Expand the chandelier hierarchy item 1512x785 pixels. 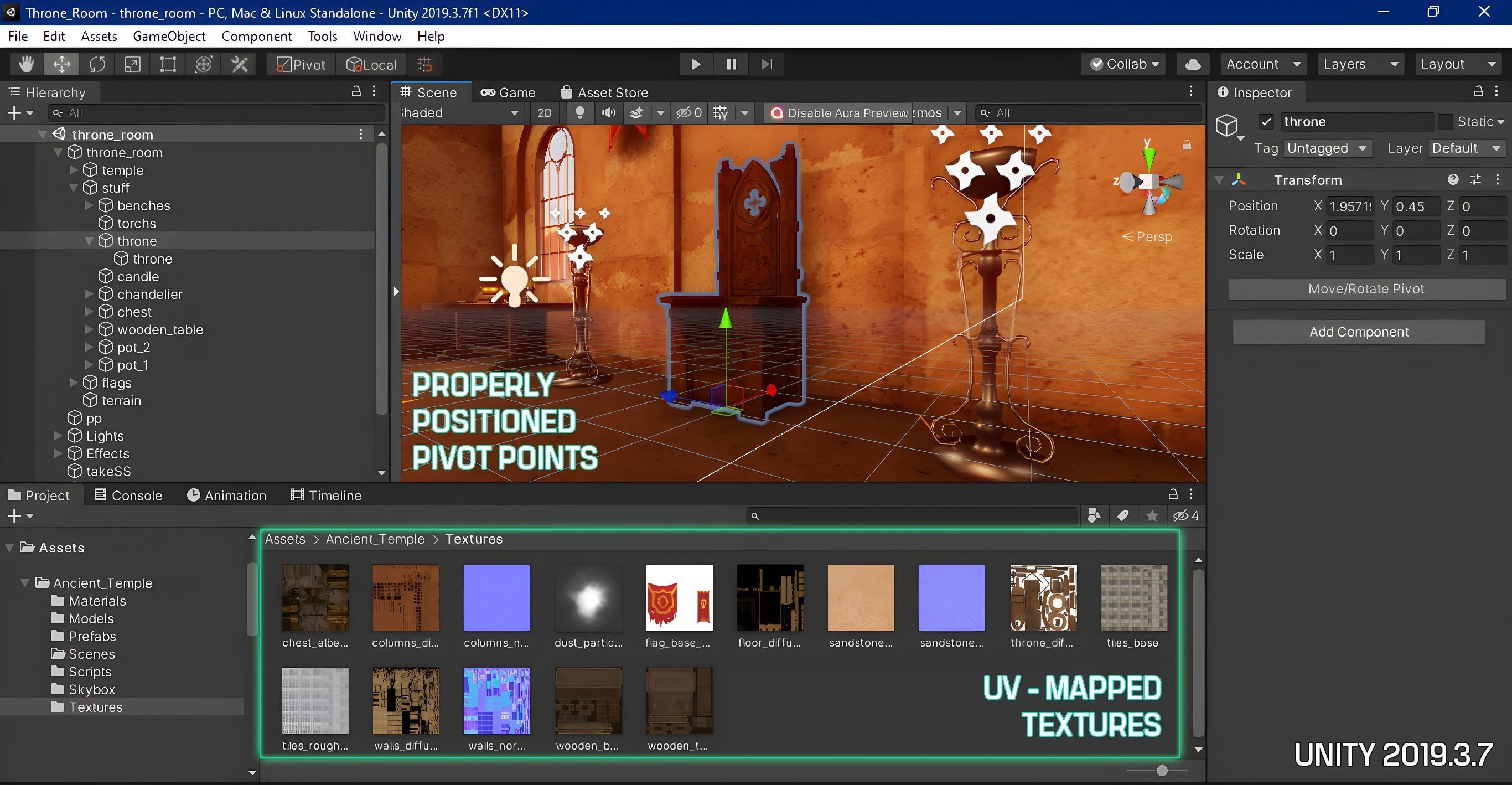tap(89, 294)
